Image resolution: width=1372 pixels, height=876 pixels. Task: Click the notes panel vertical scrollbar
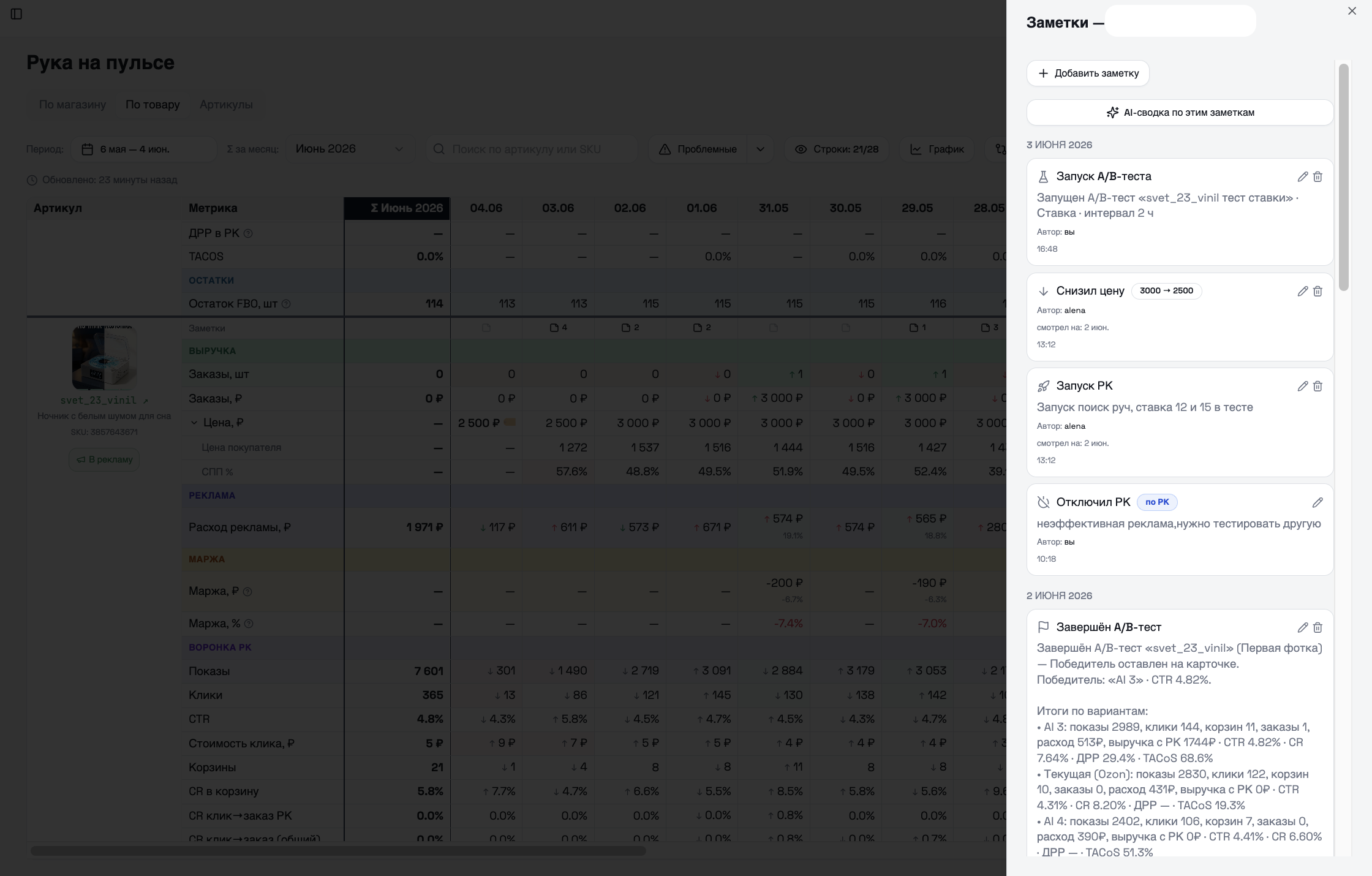tap(1344, 178)
